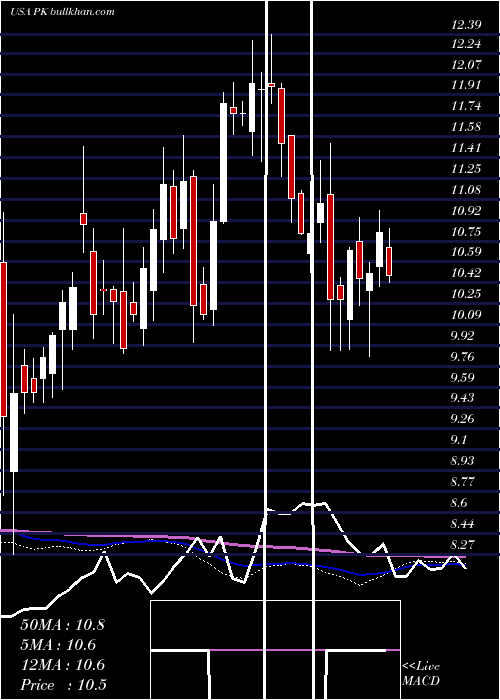This screenshot has height=700, width=500.
Task: Click the large red candle at chart's left edge
Action: 4,339
